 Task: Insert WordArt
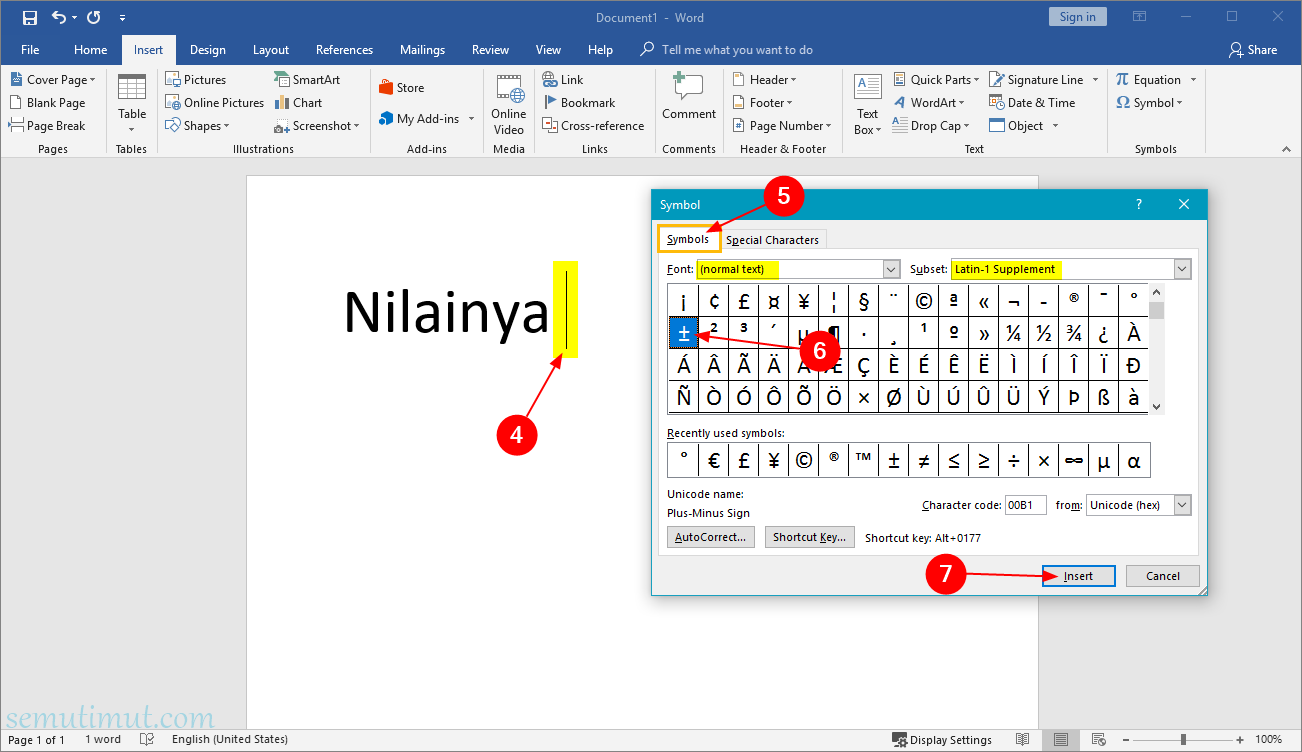(930, 103)
